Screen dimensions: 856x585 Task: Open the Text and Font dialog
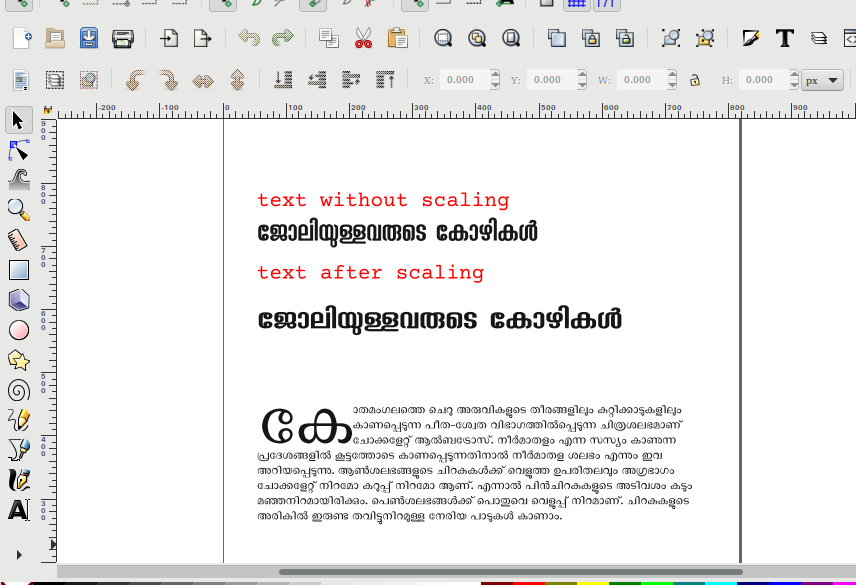coord(785,39)
